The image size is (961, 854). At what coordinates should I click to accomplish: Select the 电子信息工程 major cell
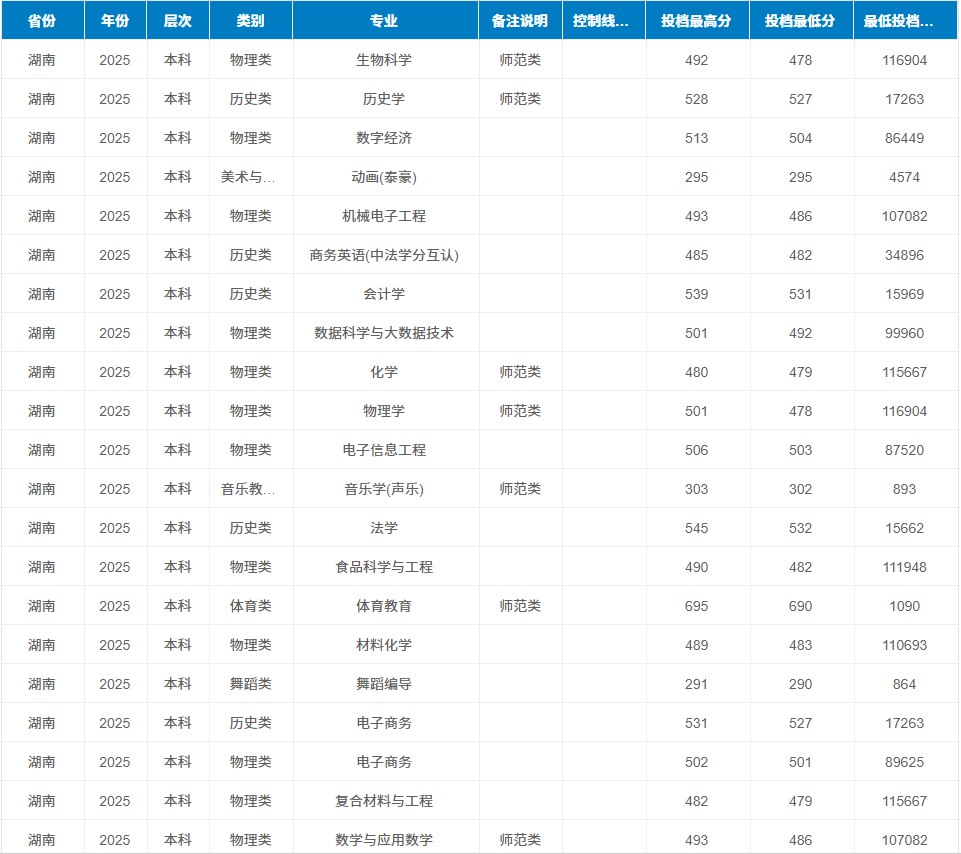click(384, 450)
